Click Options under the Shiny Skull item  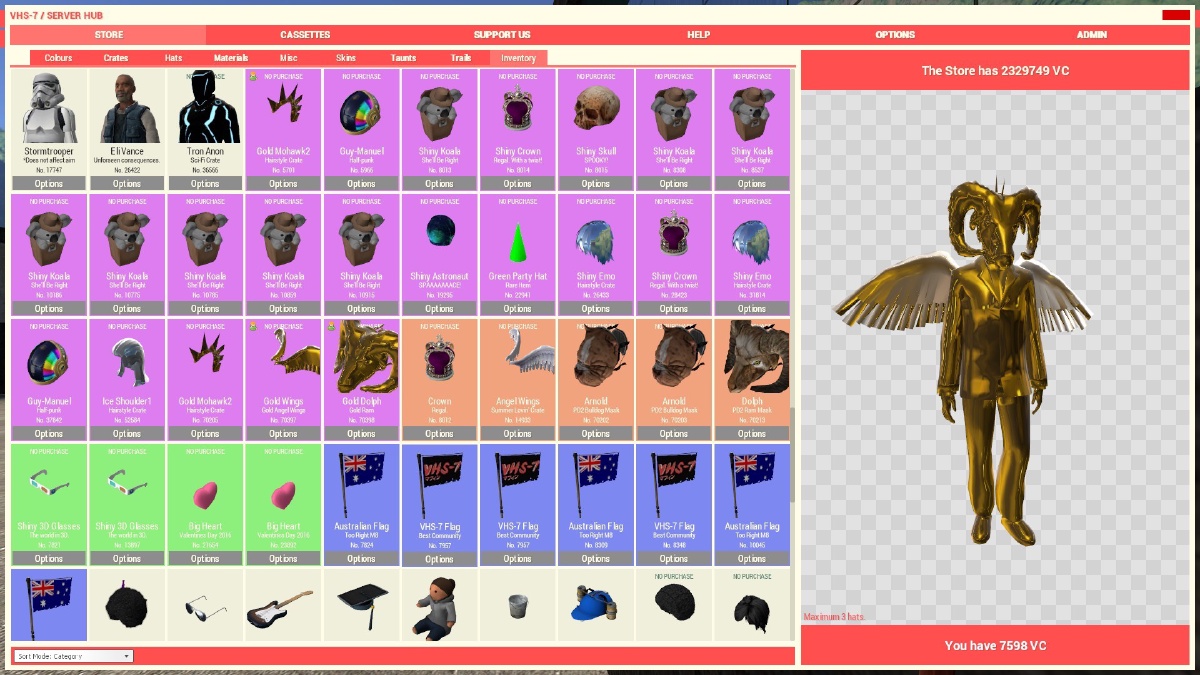pyautogui.click(x=595, y=183)
